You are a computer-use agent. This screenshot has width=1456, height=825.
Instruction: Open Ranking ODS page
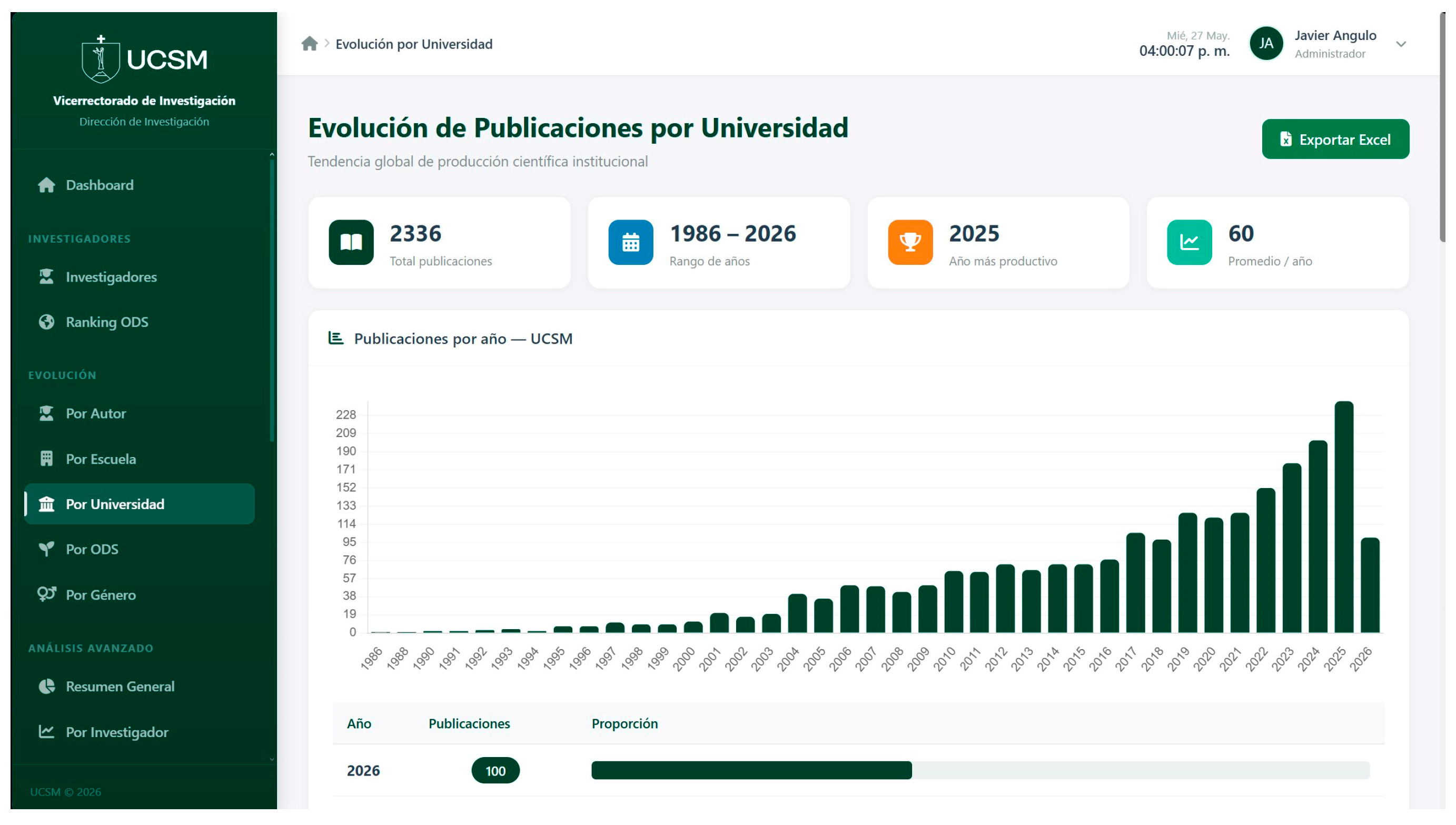tap(140, 322)
